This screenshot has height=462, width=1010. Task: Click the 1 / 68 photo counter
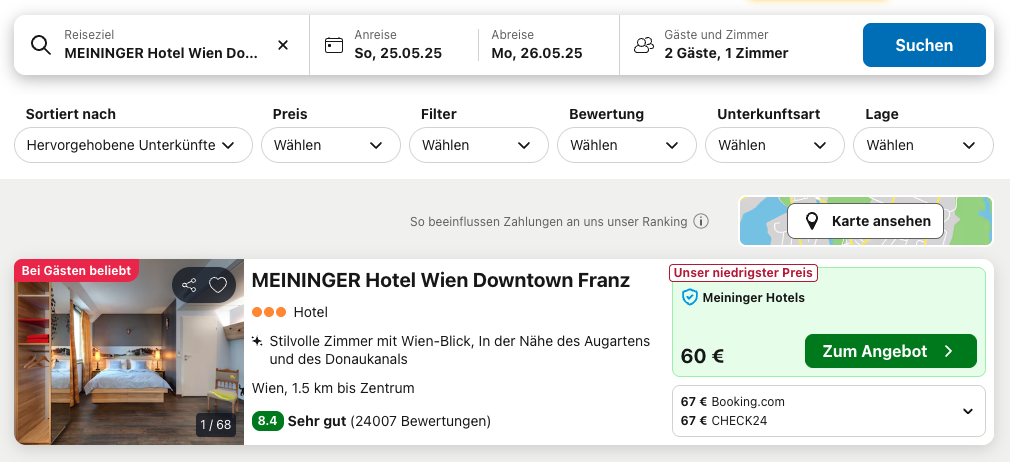pyautogui.click(x=215, y=425)
